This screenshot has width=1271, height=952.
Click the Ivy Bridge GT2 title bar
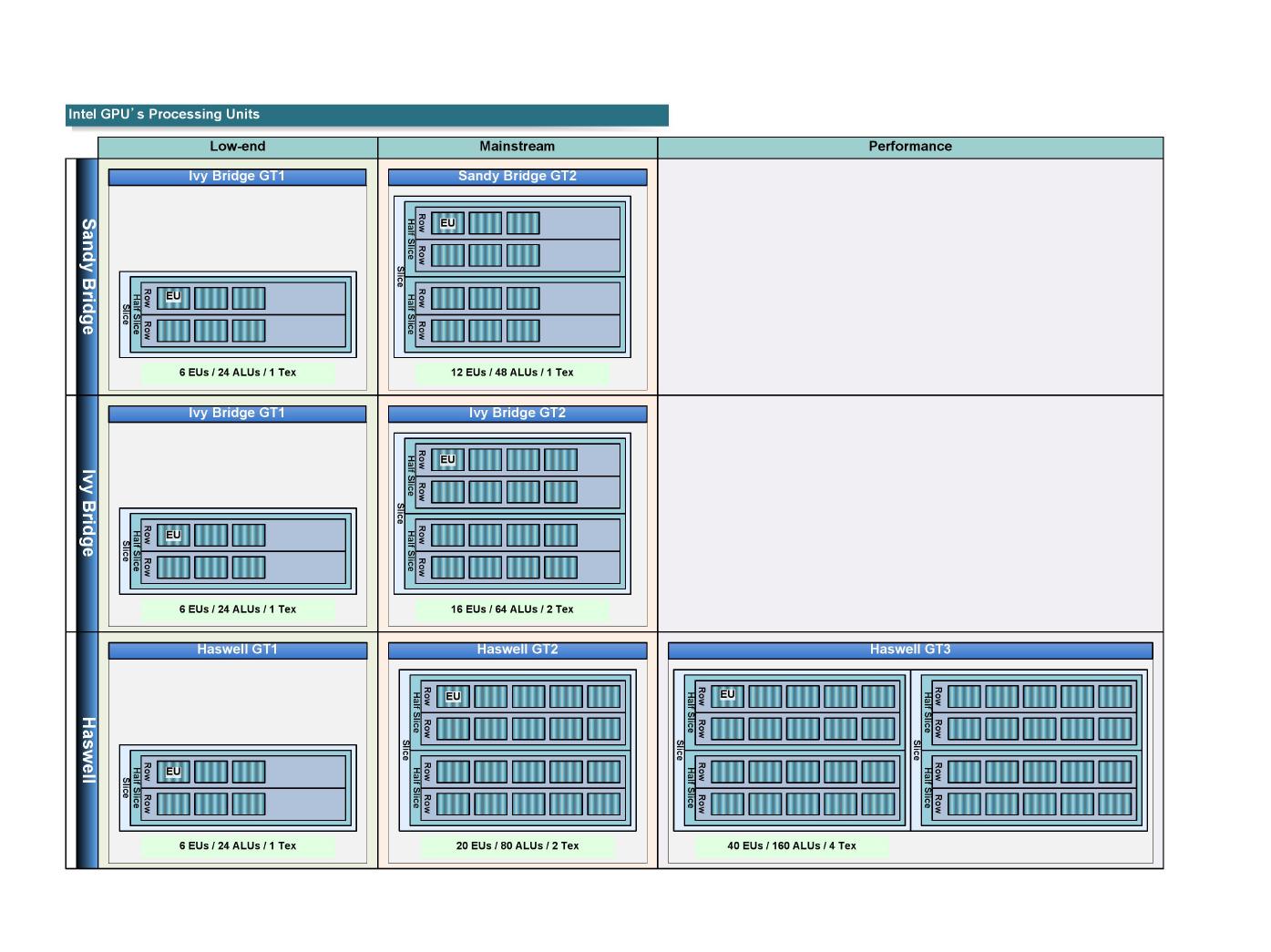518,414
